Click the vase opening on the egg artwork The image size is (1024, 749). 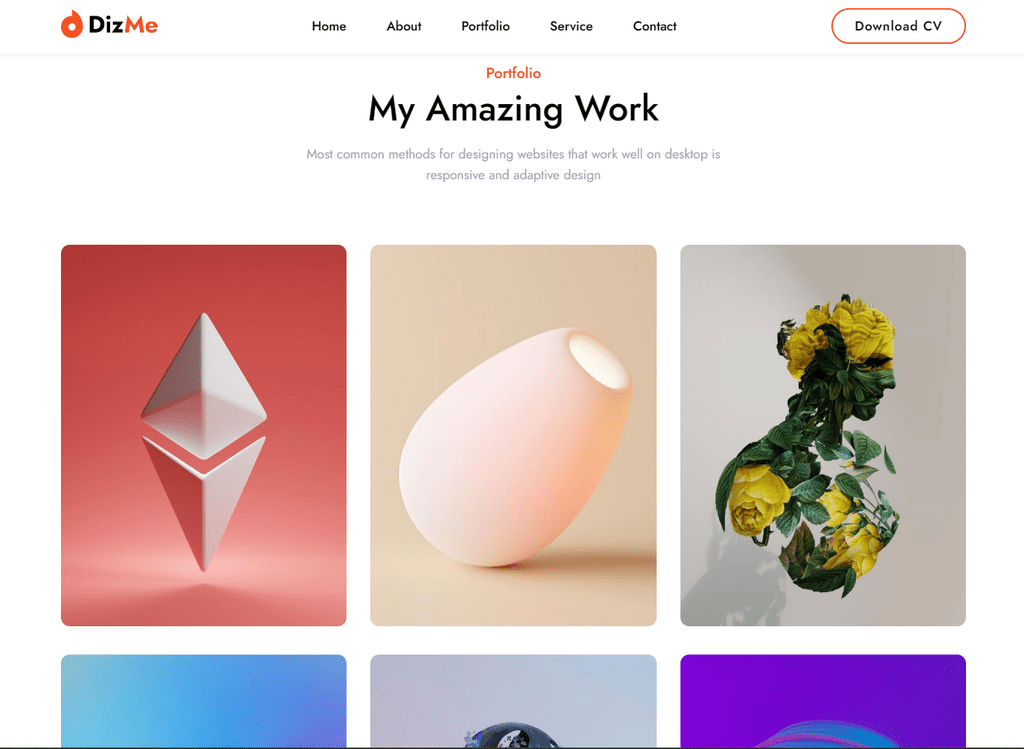[598, 360]
